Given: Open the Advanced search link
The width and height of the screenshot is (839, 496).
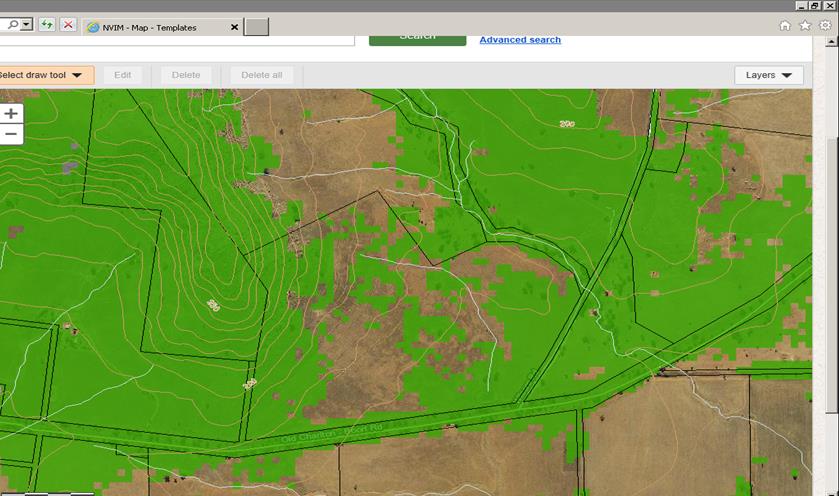Looking at the screenshot, I should coord(520,40).
